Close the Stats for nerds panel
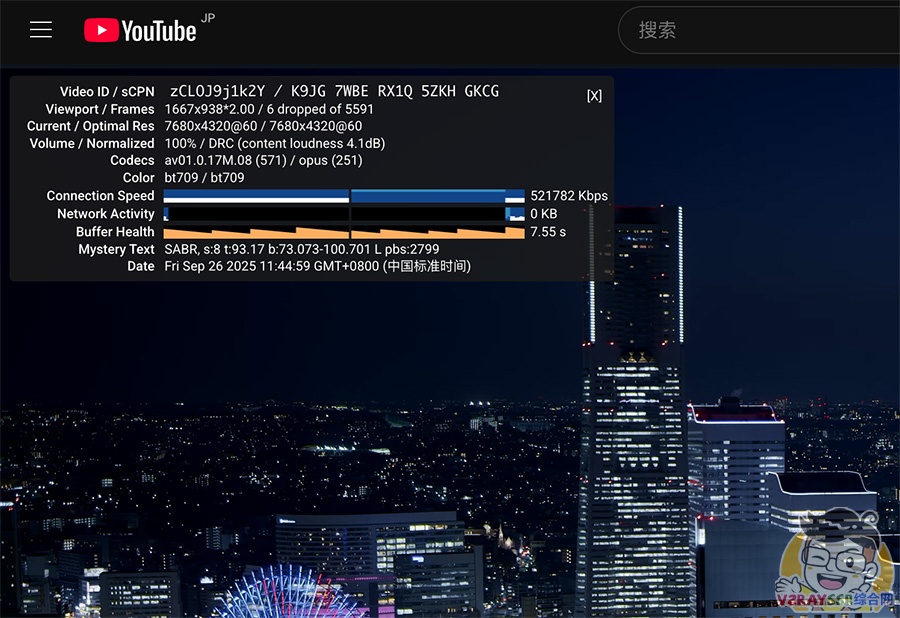The height and width of the screenshot is (618, 900). point(594,95)
